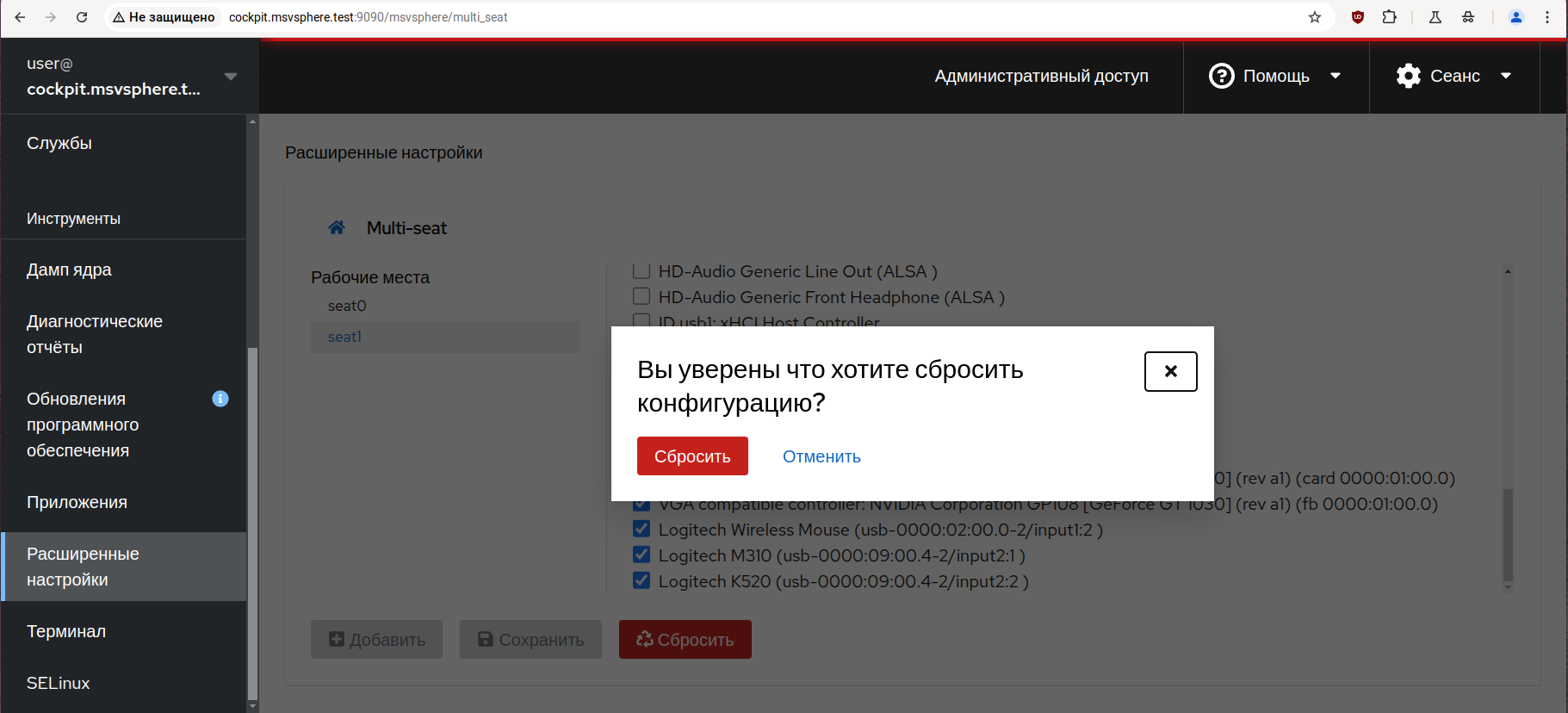Click the session gear icon
The image size is (1568, 713).
click(1408, 76)
